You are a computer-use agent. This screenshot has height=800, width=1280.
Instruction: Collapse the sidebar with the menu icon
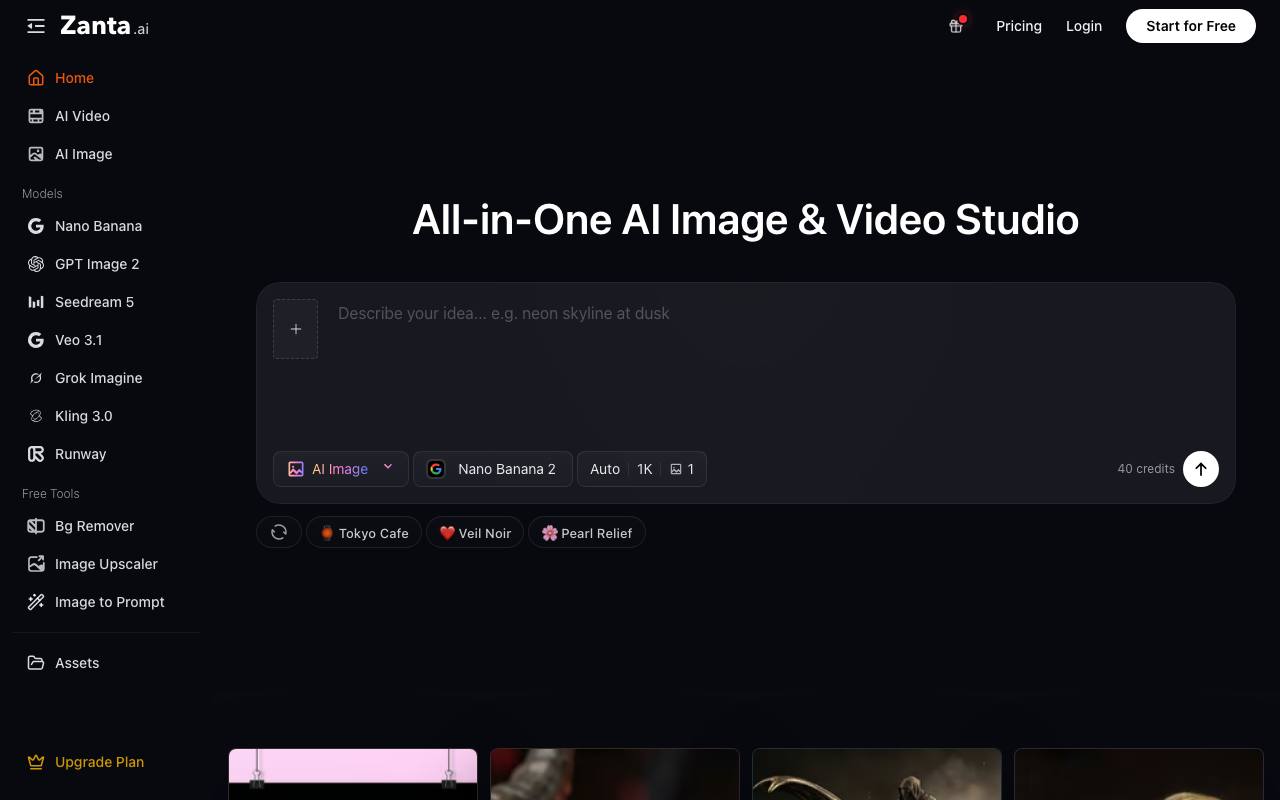pyautogui.click(x=36, y=26)
